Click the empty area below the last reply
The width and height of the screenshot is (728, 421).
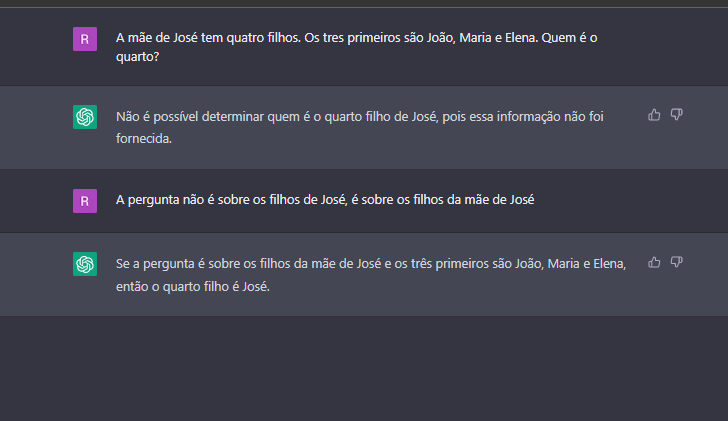(x=364, y=369)
